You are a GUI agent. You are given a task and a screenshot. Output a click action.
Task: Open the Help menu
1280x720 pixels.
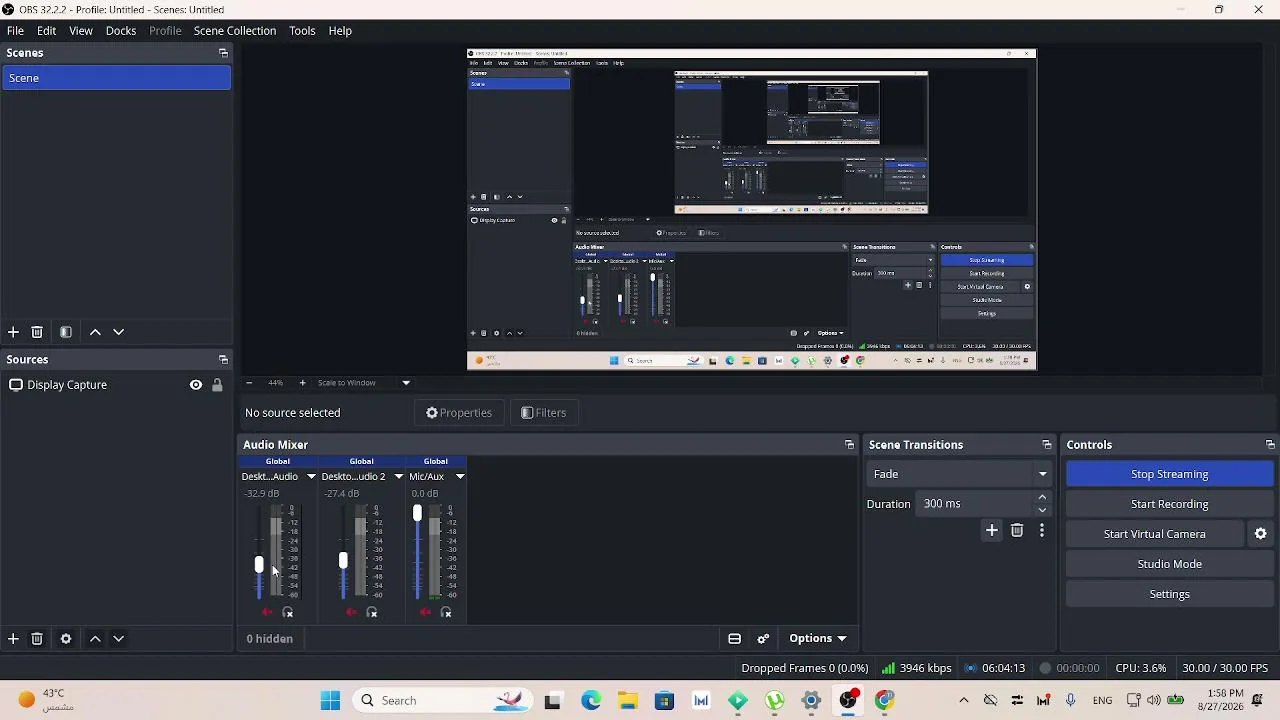coord(340,31)
